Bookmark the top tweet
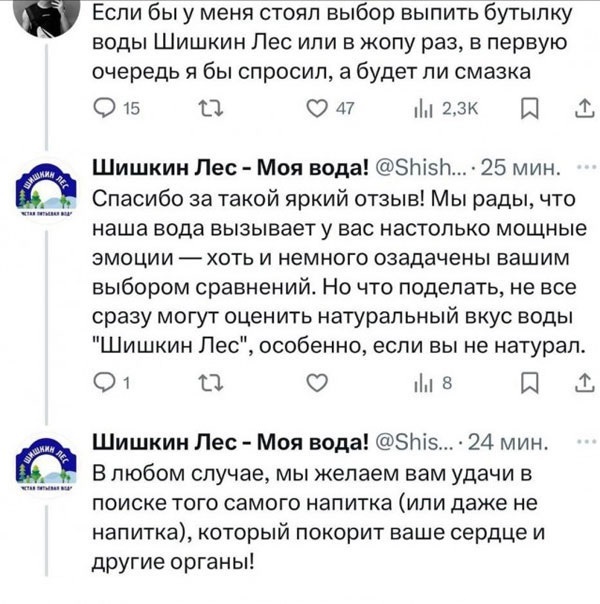The image size is (600, 604). (x=529, y=109)
